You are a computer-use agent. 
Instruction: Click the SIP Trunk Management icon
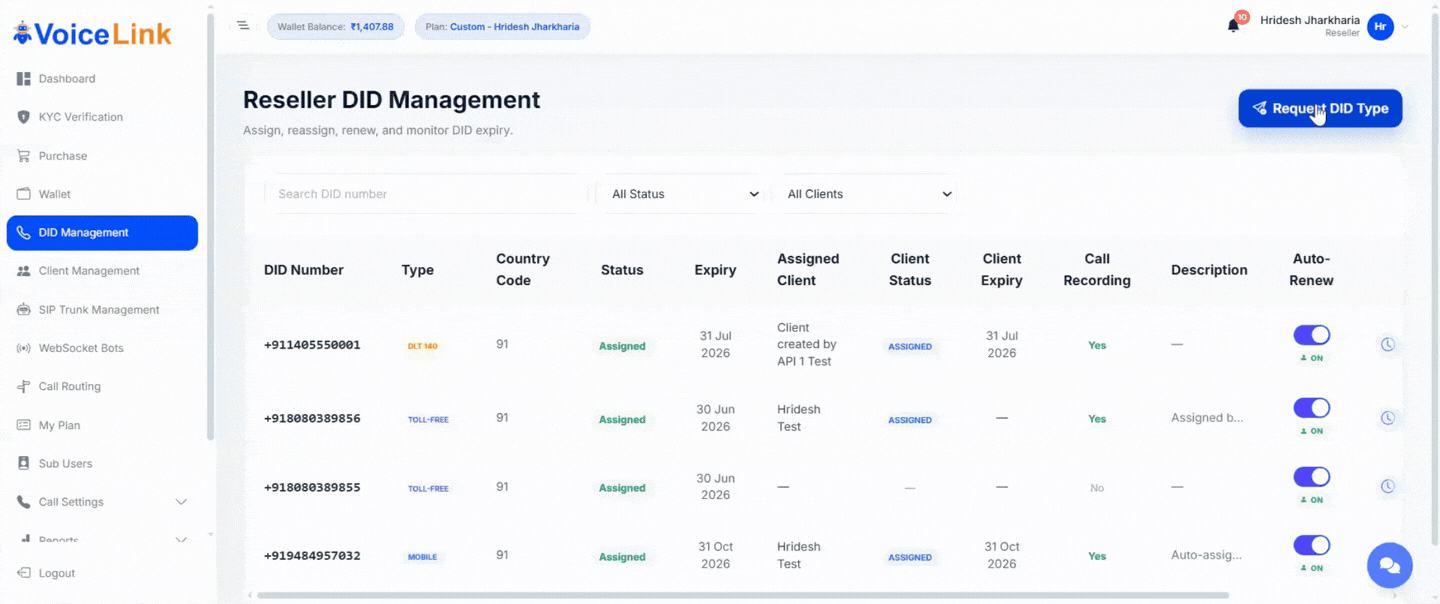(x=24, y=310)
